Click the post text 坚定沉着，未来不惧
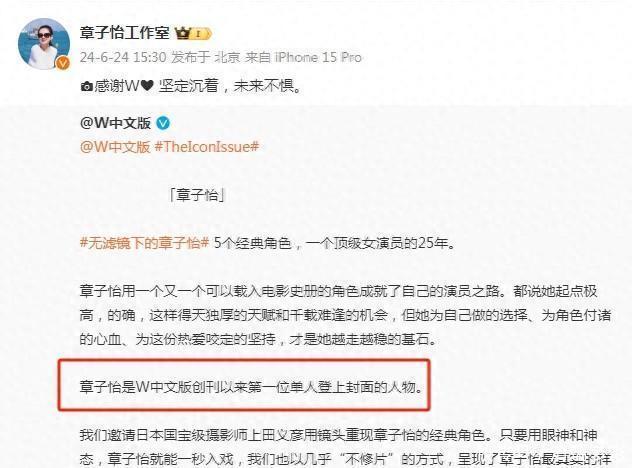This screenshot has width=632, height=468. (230, 86)
